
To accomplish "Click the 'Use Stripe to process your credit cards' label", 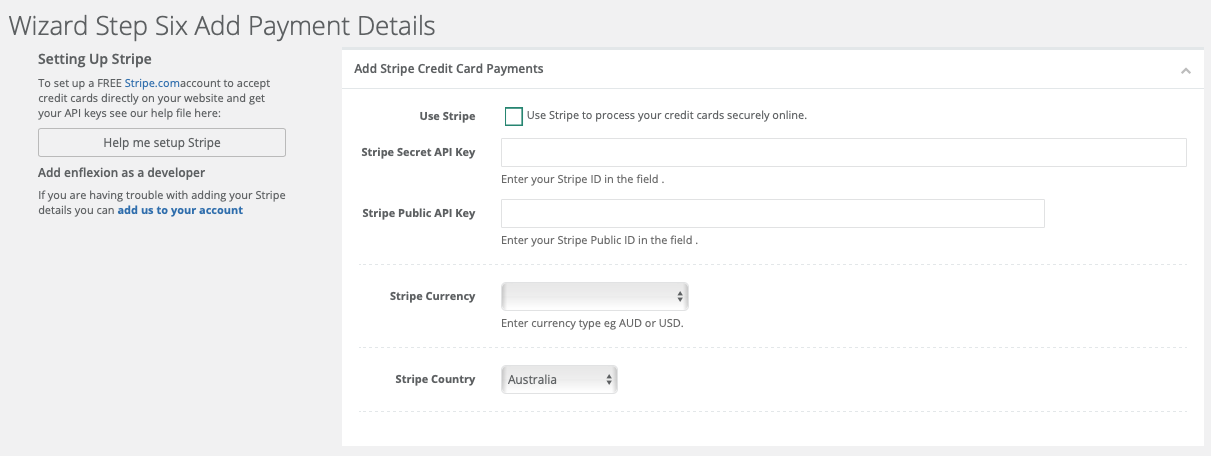I will pyautogui.click(x=666, y=115).
